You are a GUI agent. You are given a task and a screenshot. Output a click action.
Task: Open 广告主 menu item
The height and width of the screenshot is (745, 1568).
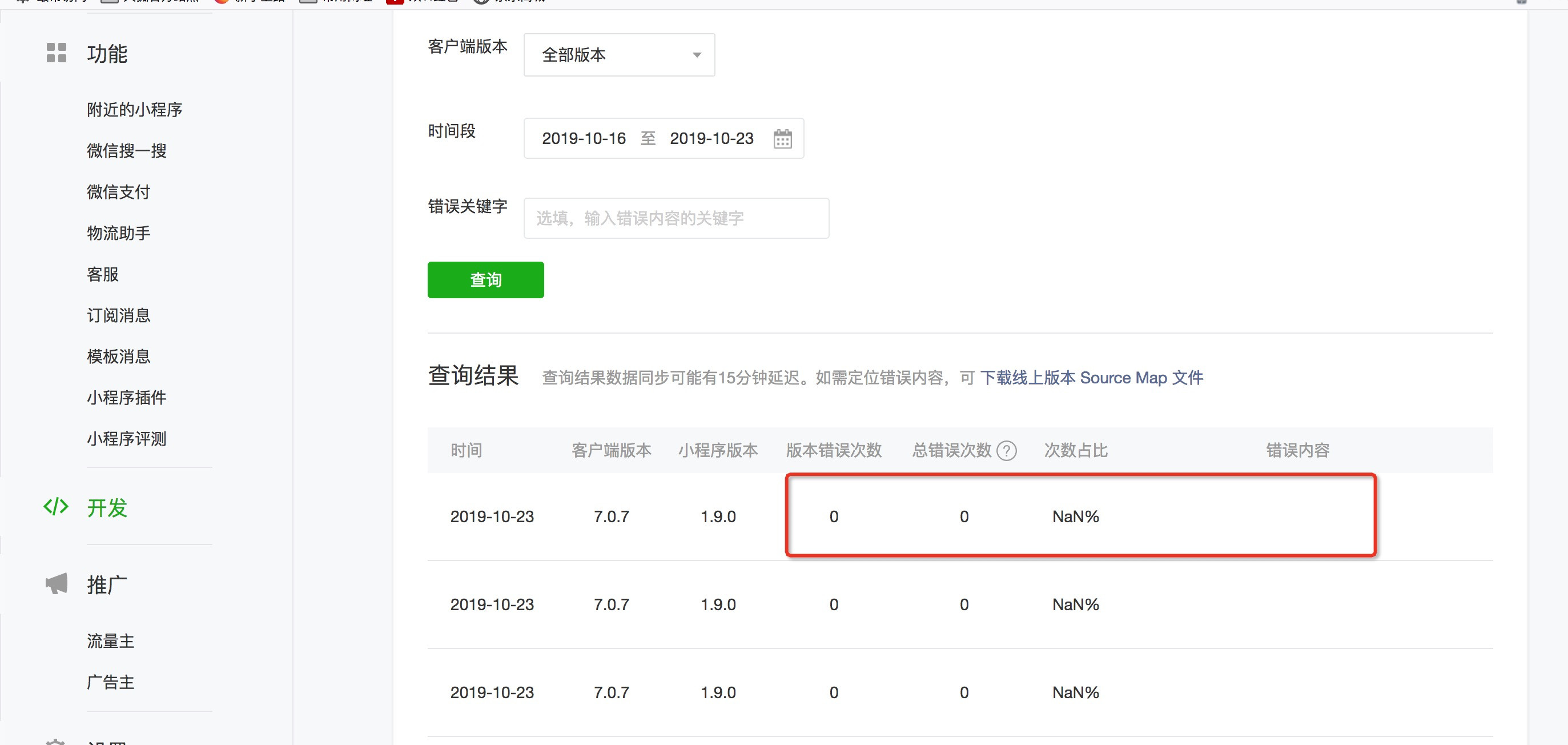pos(111,682)
